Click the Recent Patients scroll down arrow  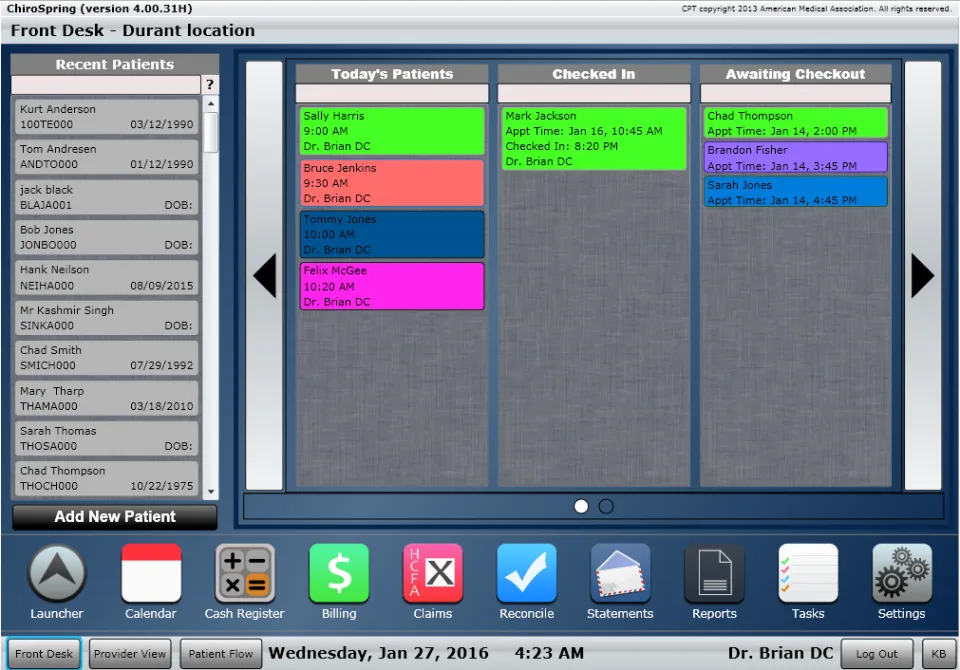coord(211,492)
